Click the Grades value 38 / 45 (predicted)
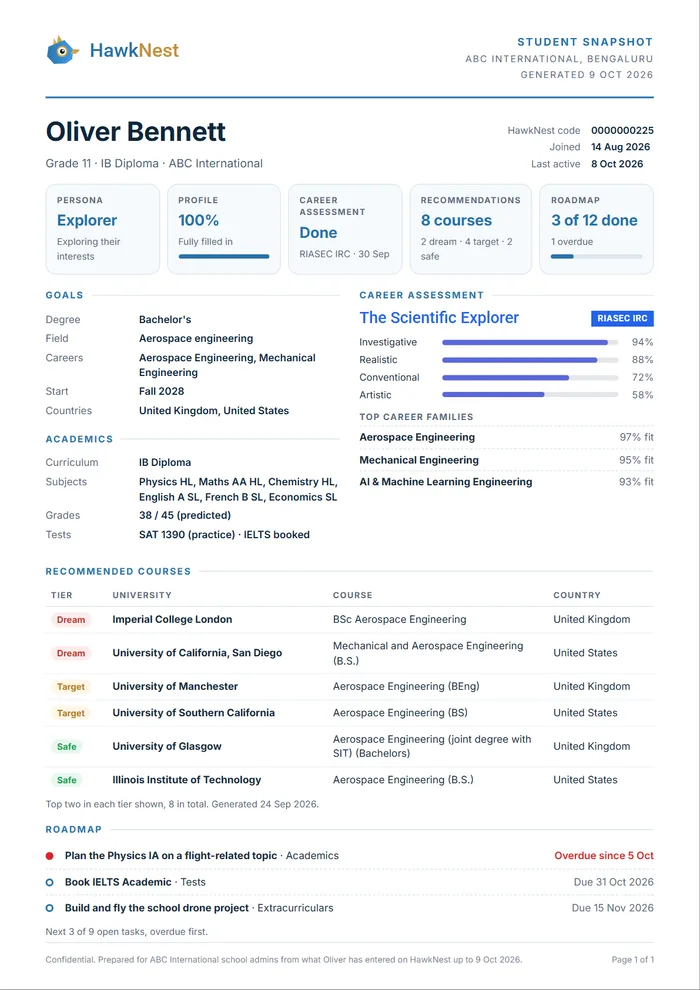Image resolution: width=700 pixels, height=990 pixels. [185, 515]
